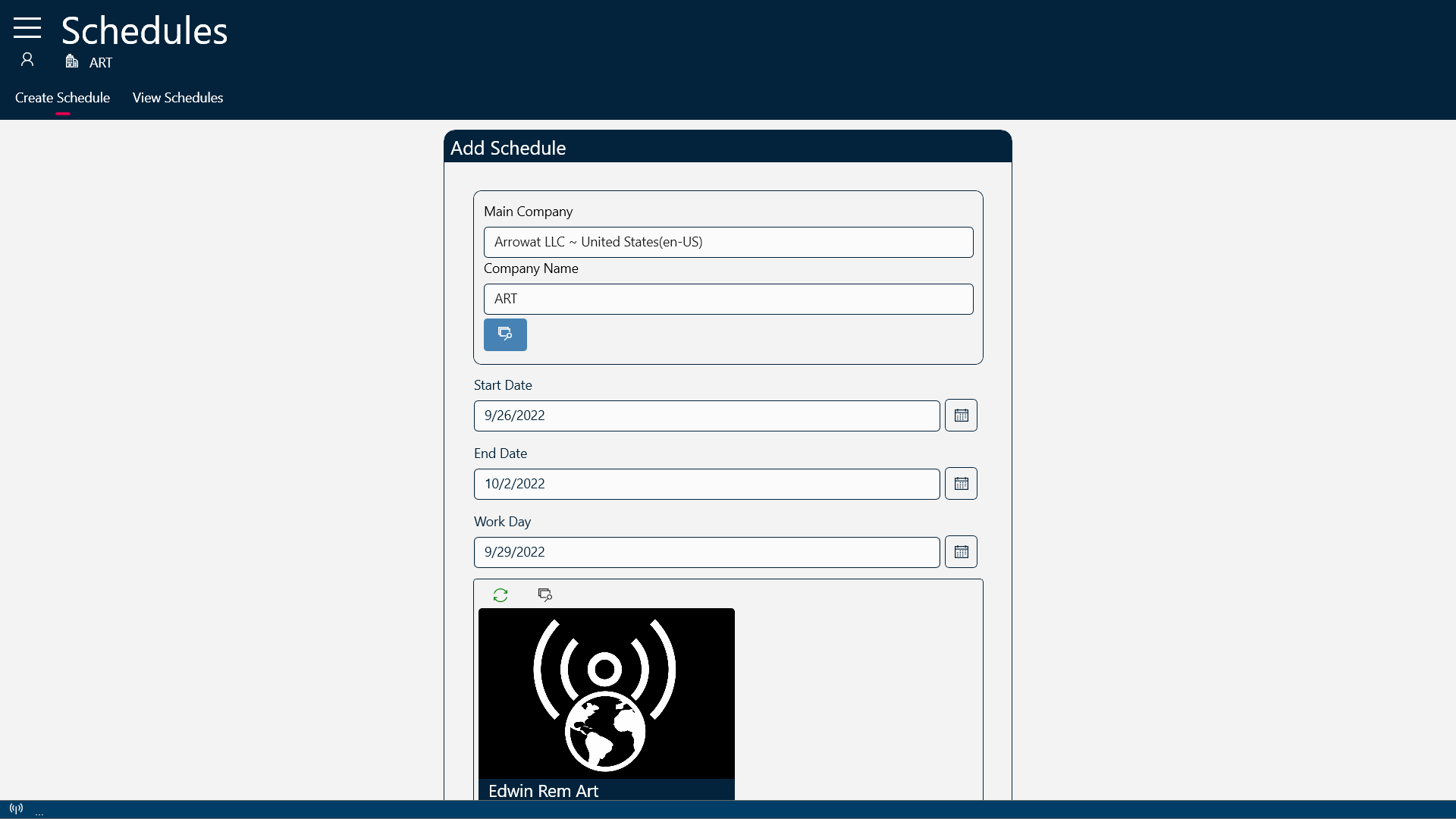The image size is (1456, 819).
Task: Click the green refresh icon
Action: pyautogui.click(x=500, y=595)
